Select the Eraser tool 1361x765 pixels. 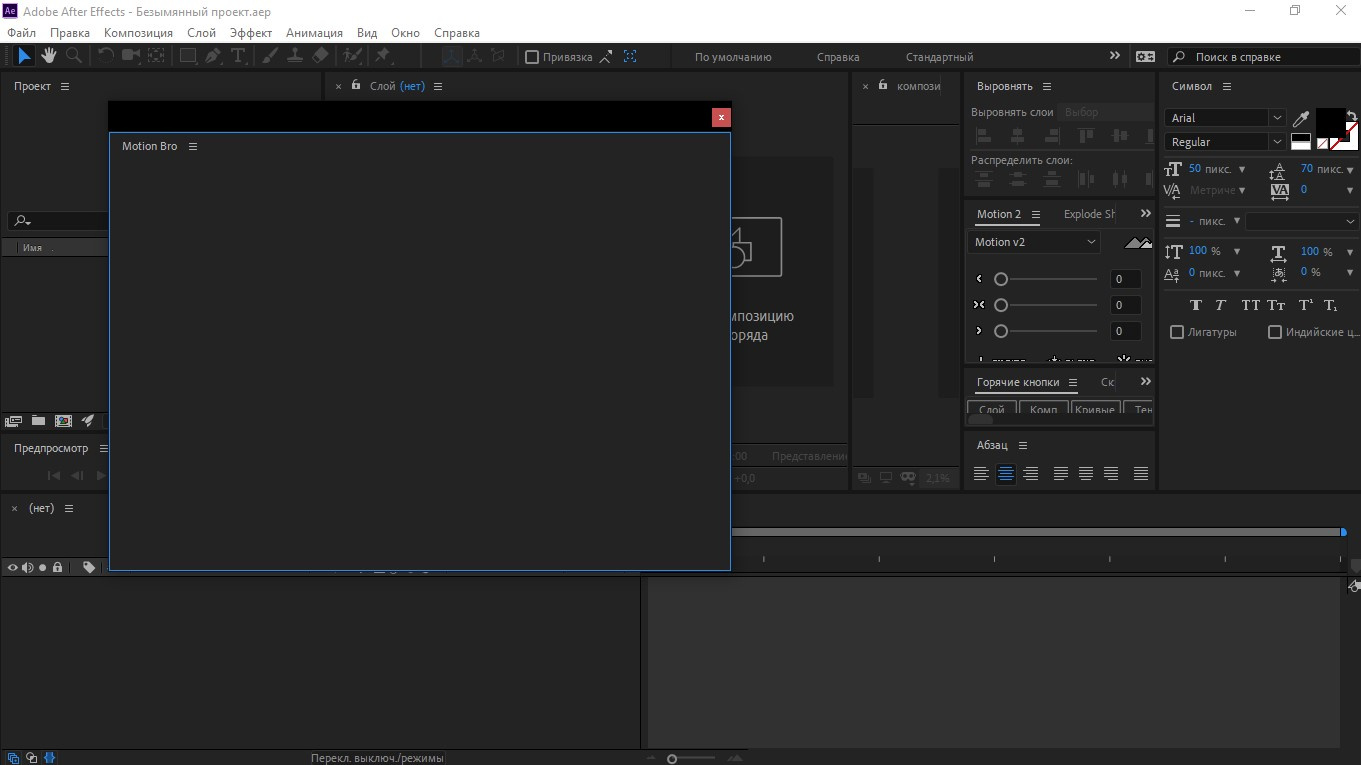[x=320, y=57]
